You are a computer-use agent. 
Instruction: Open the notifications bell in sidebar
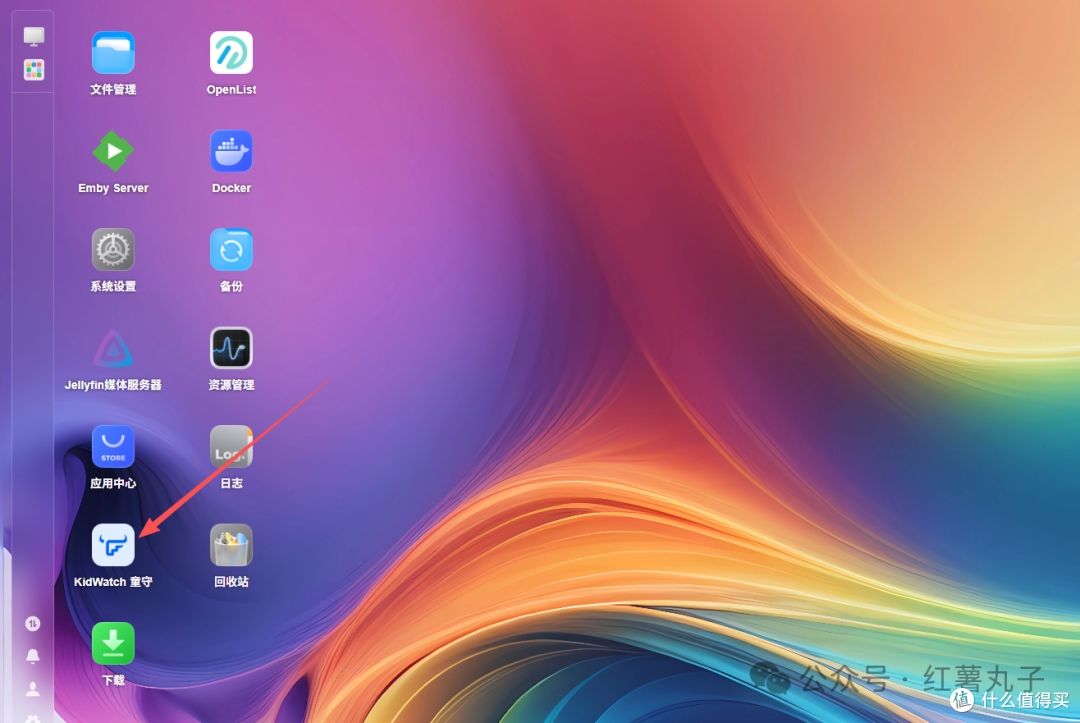pyautogui.click(x=32, y=656)
